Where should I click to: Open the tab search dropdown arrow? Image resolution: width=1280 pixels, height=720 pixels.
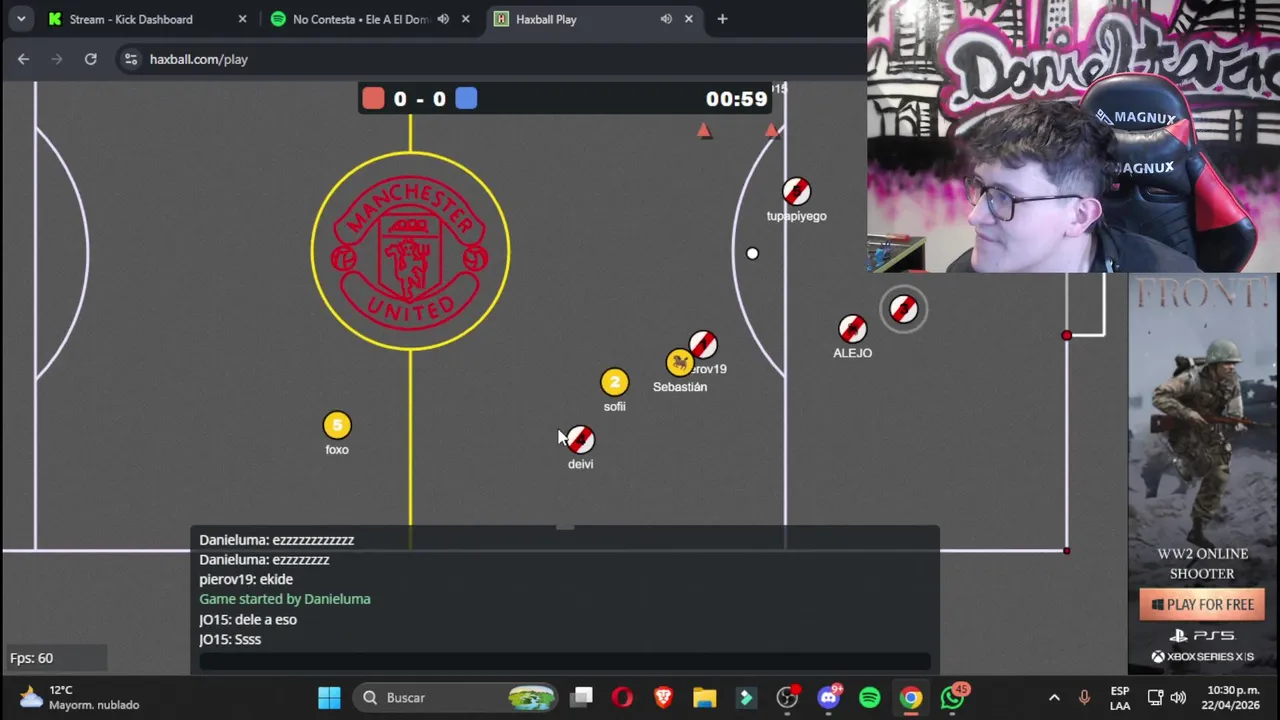(20, 19)
